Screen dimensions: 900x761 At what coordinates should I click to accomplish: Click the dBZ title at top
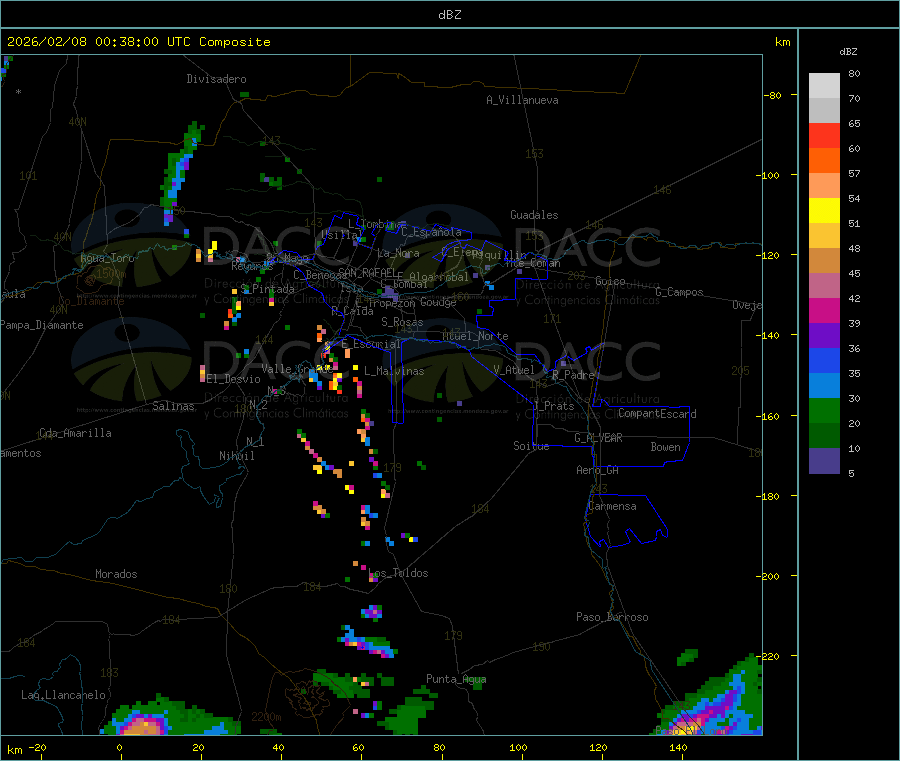point(449,15)
